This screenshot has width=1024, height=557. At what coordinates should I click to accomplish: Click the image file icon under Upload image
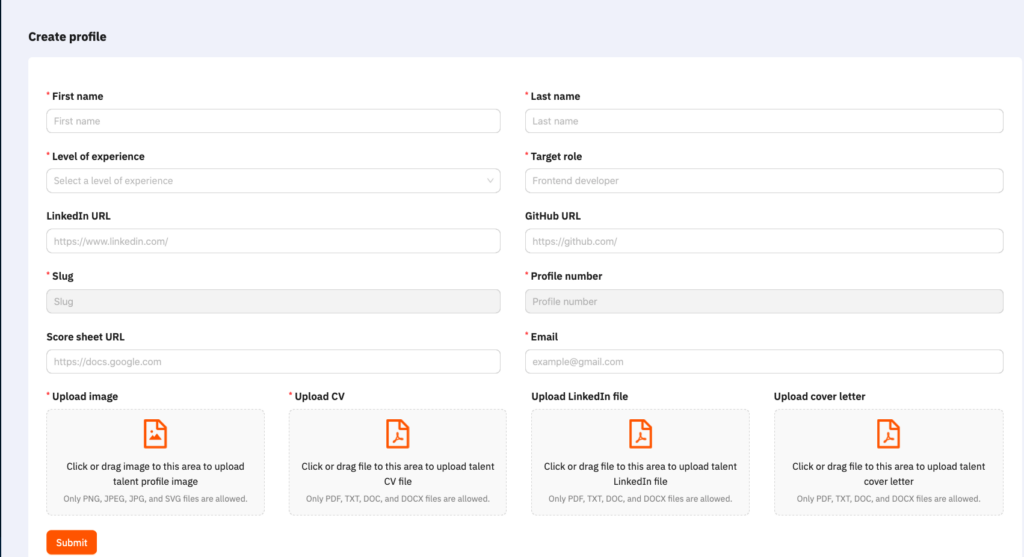(155, 434)
